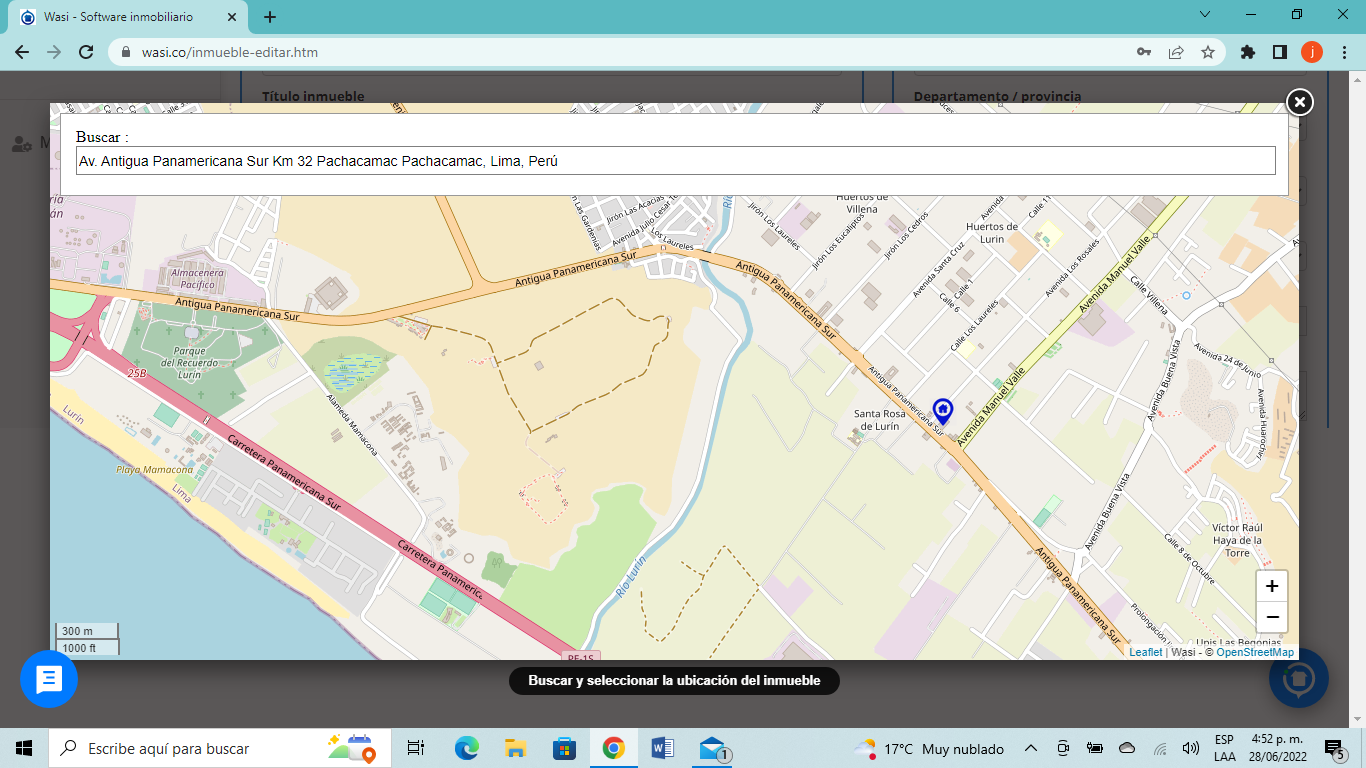The width and height of the screenshot is (1366, 768).
Task: Bookmark this page with star
Action: 1208,52
